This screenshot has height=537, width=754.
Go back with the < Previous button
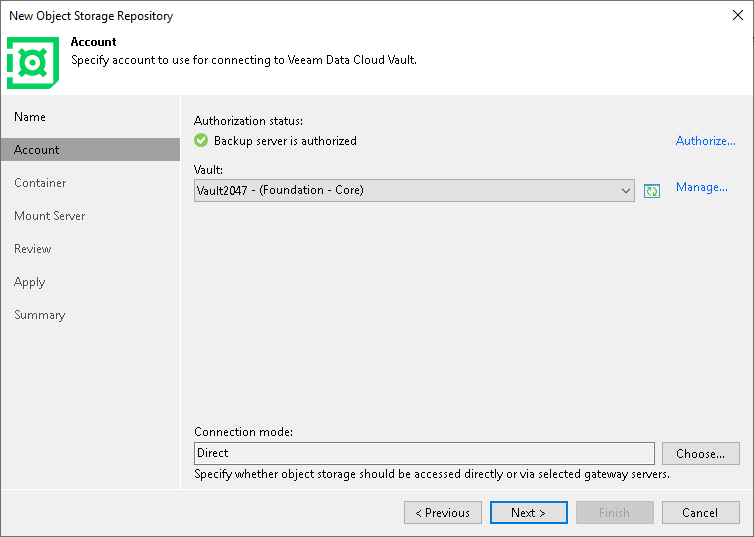(442, 512)
